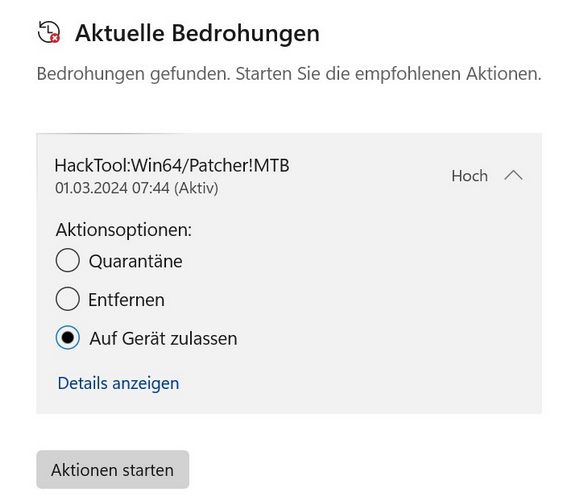Click the 01.03.2024 07:44 detection timestamp
The image size is (580, 501).
(112, 188)
